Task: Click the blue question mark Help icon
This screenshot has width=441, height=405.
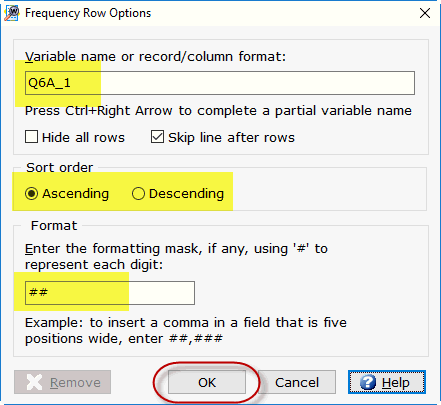Action: (368, 382)
